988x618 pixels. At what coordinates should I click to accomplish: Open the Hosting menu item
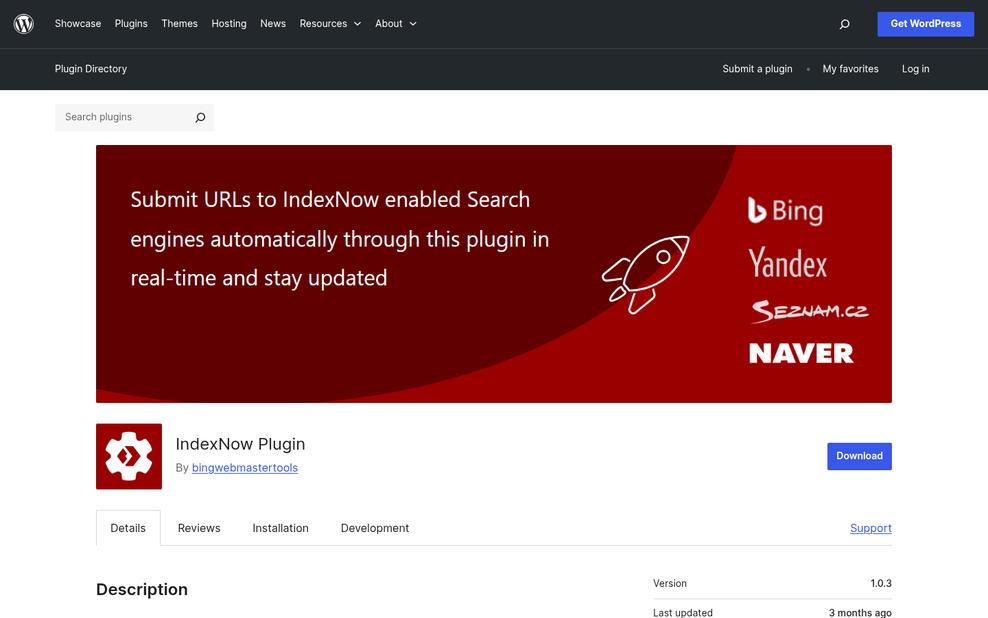229,23
